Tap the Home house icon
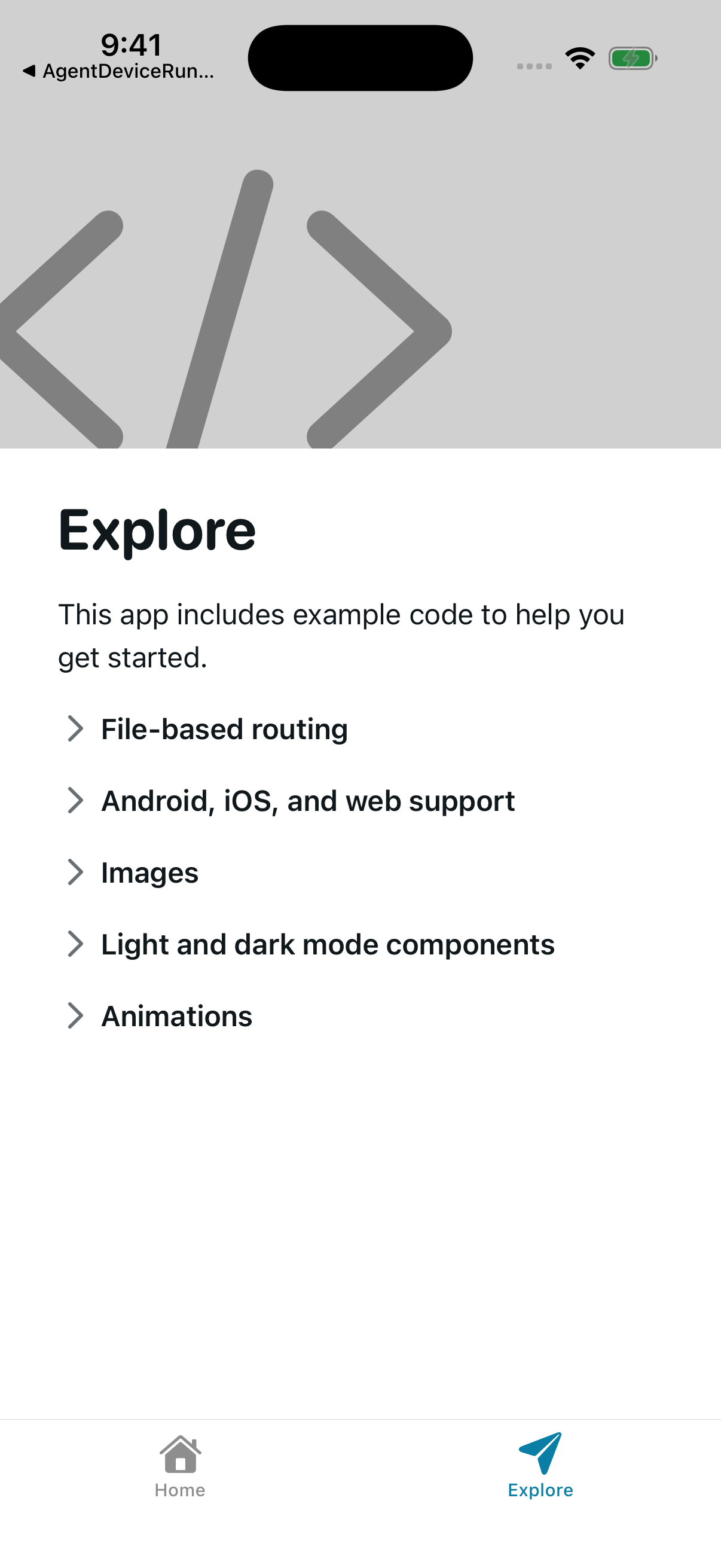Image resolution: width=721 pixels, height=1568 pixels. [x=180, y=1454]
